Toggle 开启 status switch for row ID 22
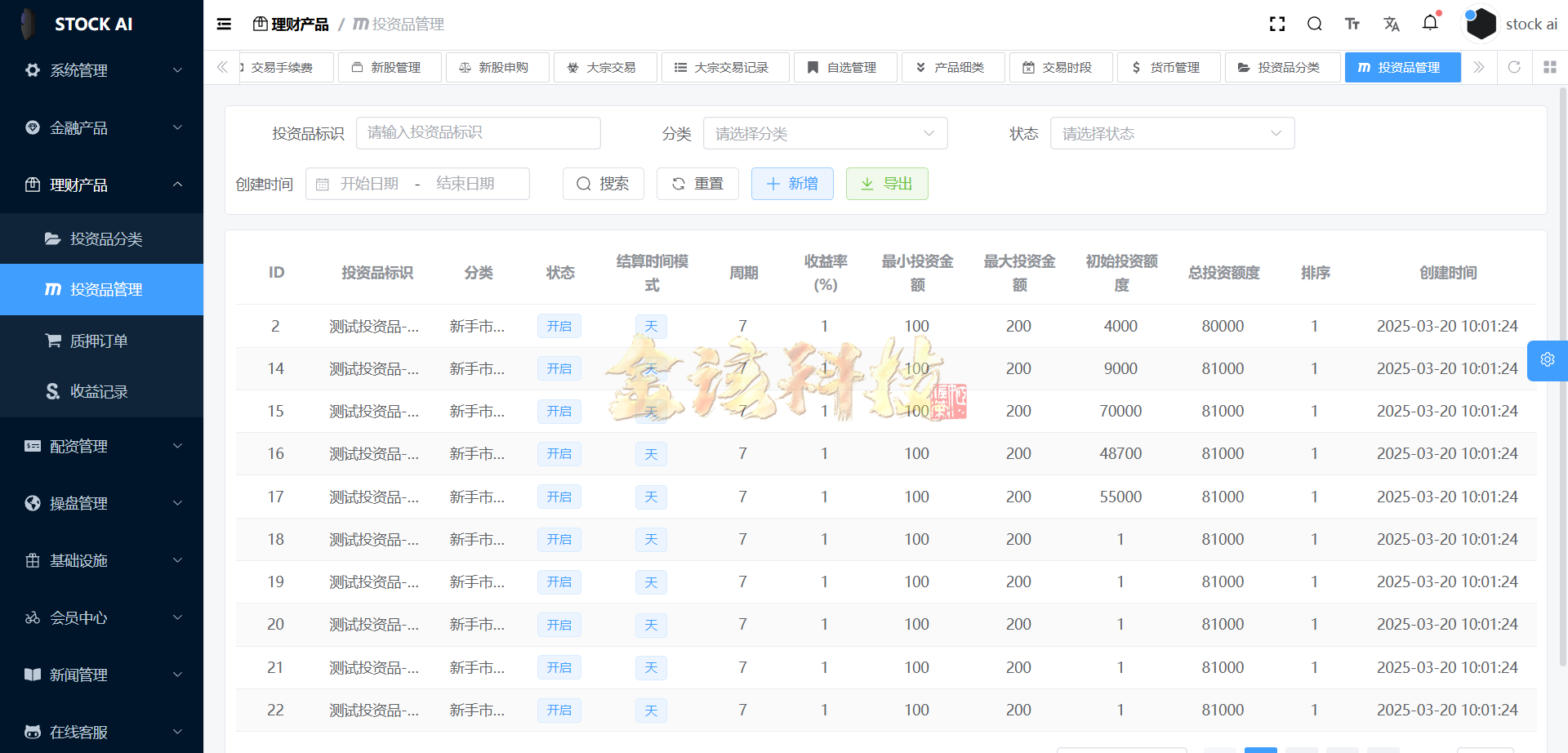The height and width of the screenshot is (753, 1568). tap(559, 710)
